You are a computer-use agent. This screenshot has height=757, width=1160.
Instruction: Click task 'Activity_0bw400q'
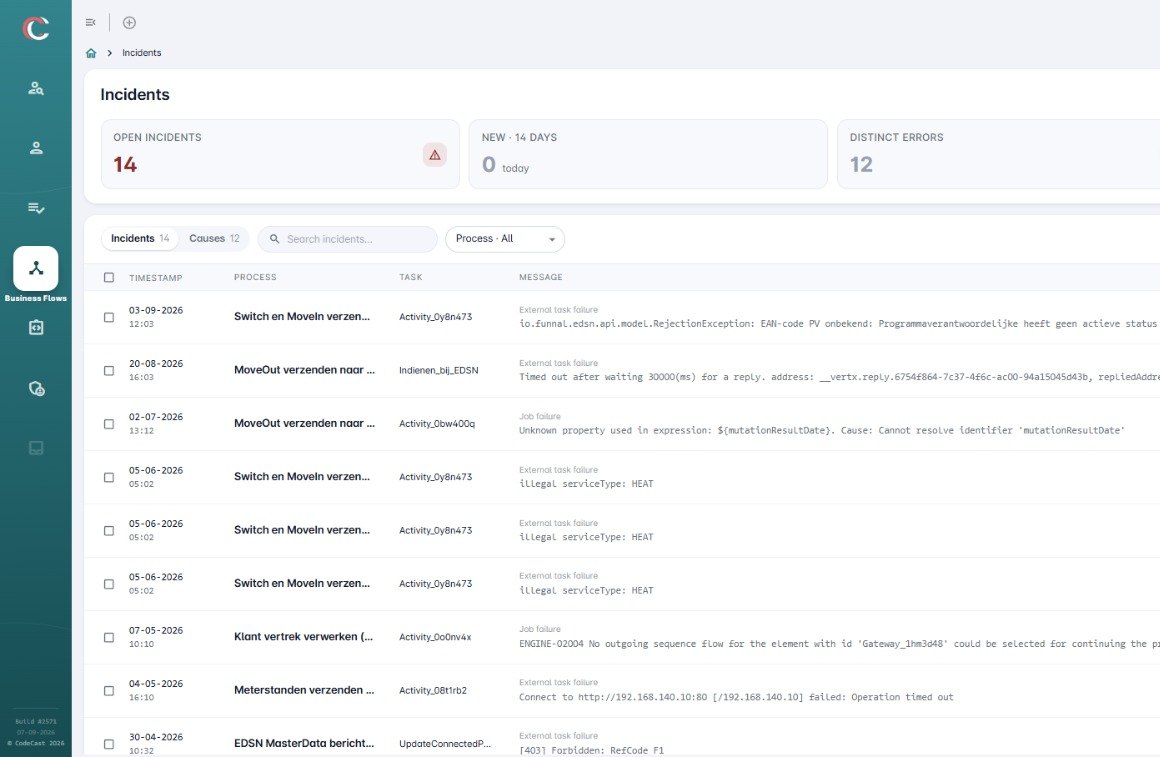pos(436,423)
